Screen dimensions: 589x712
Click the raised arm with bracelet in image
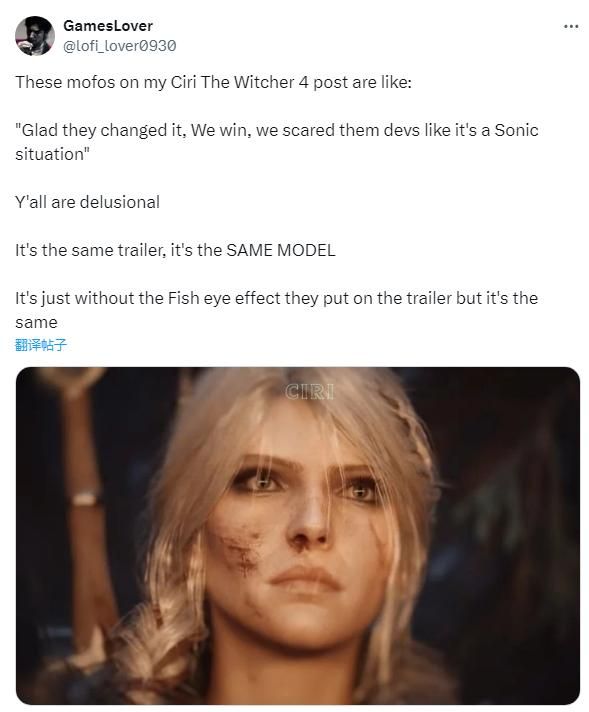click(x=84, y=477)
